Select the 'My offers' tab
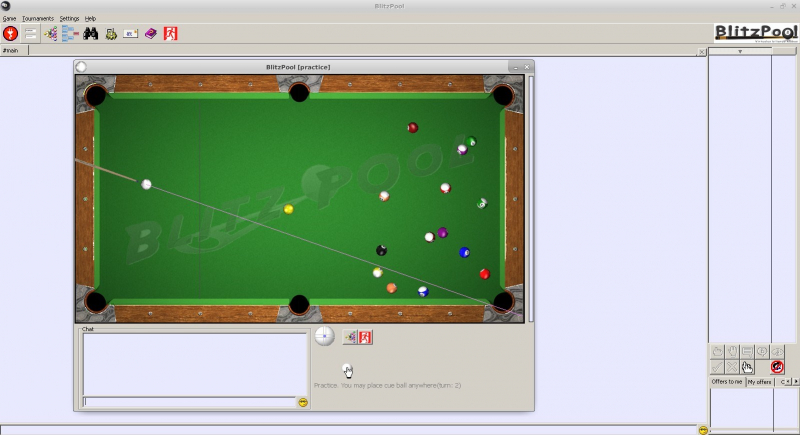The image size is (800, 435). pyautogui.click(x=760, y=381)
